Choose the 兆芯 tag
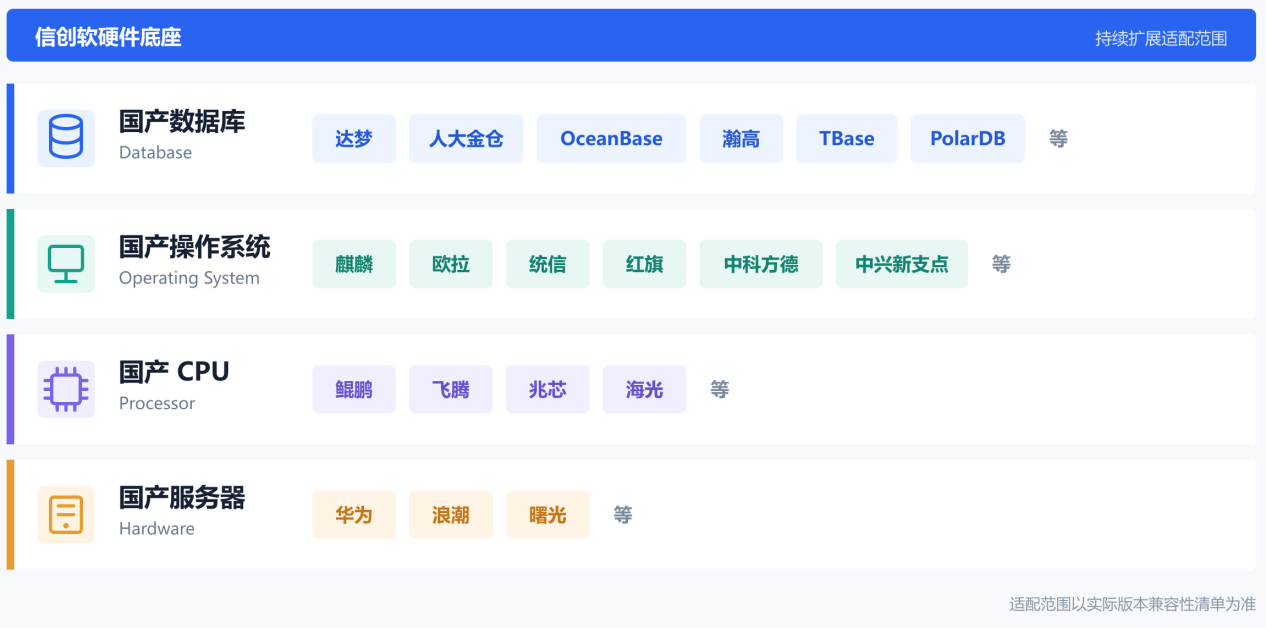Image resolution: width=1266 pixels, height=628 pixels. click(548, 390)
